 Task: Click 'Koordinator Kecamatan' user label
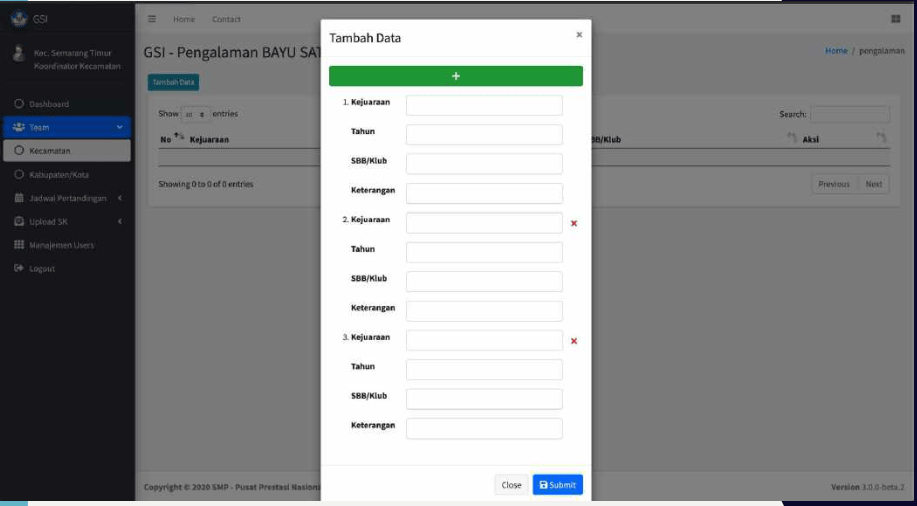tap(77, 66)
